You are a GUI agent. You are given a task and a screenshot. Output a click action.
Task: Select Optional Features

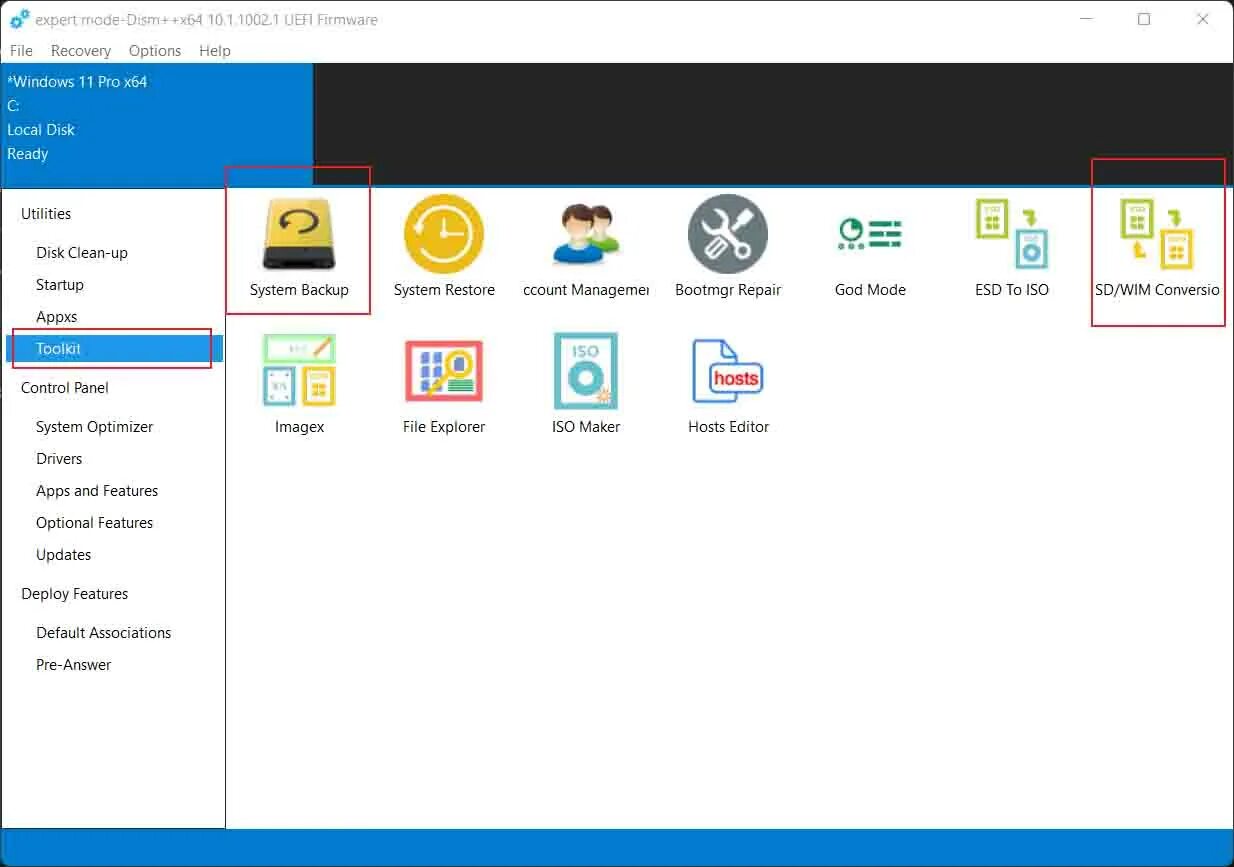tap(95, 522)
